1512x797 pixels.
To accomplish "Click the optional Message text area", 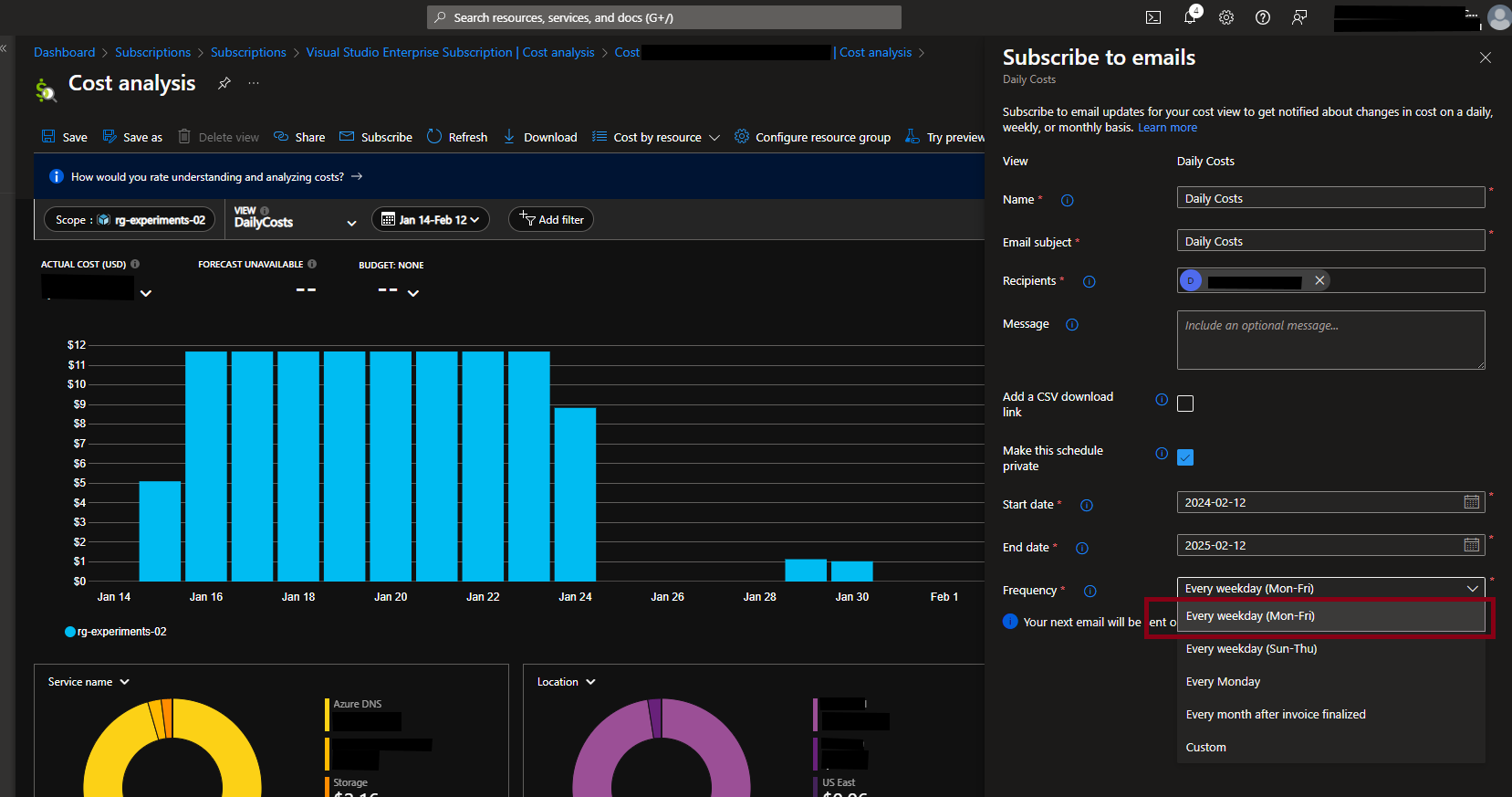I will pyautogui.click(x=1331, y=340).
